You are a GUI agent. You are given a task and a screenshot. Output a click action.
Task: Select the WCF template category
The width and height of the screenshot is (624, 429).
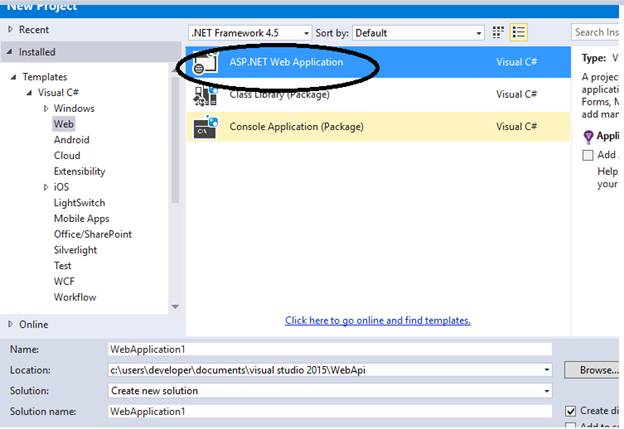64,281
